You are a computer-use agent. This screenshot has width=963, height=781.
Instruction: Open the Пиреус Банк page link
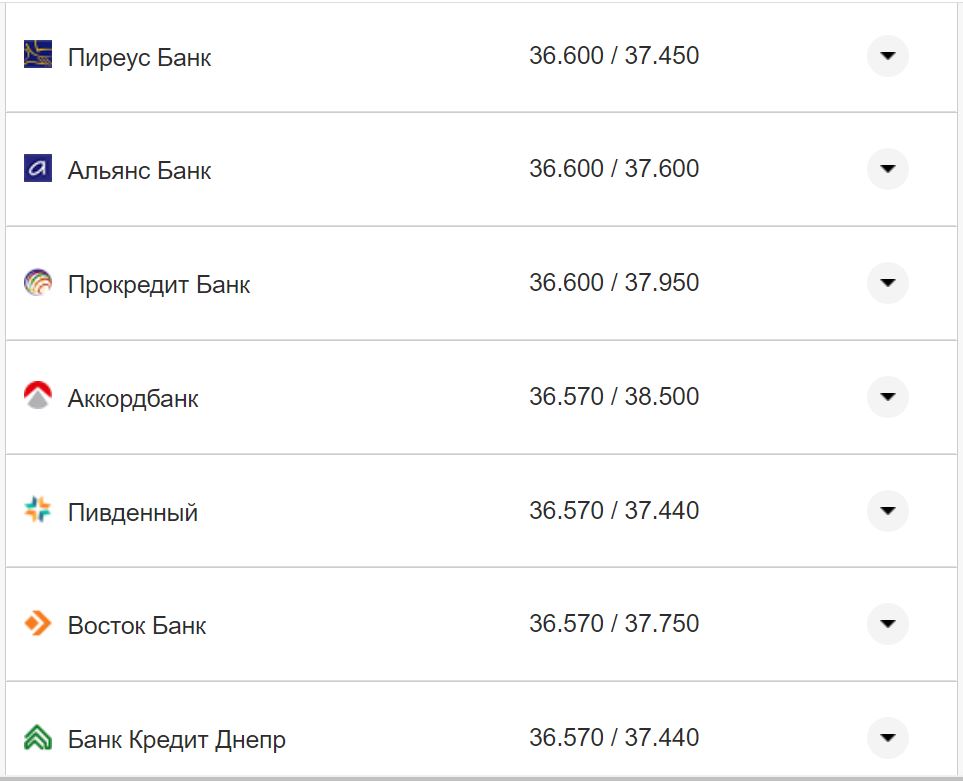(x=137, y=57)
